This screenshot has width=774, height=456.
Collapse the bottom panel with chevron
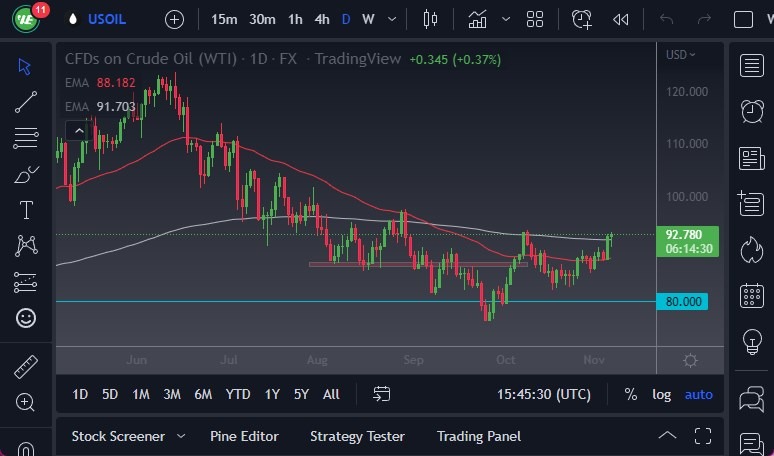coord(667,435)
